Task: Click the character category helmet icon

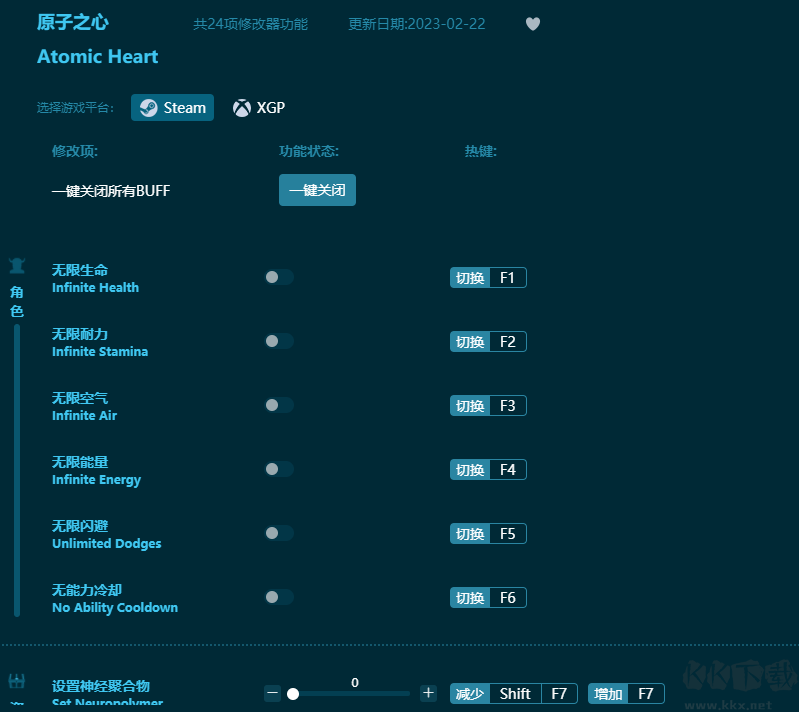Action: 17,266
